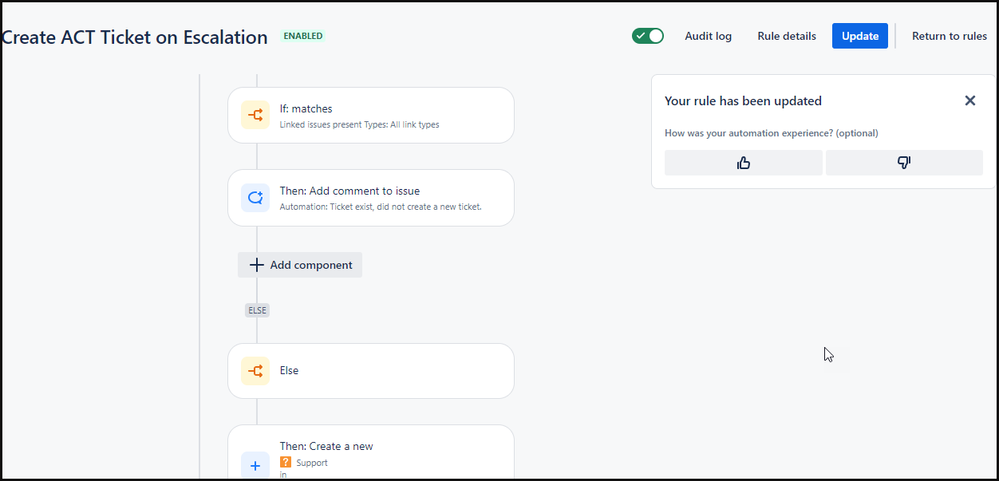Give thumbs down feedback
This screenshot has width=999, height=481.
coord(904,163)
